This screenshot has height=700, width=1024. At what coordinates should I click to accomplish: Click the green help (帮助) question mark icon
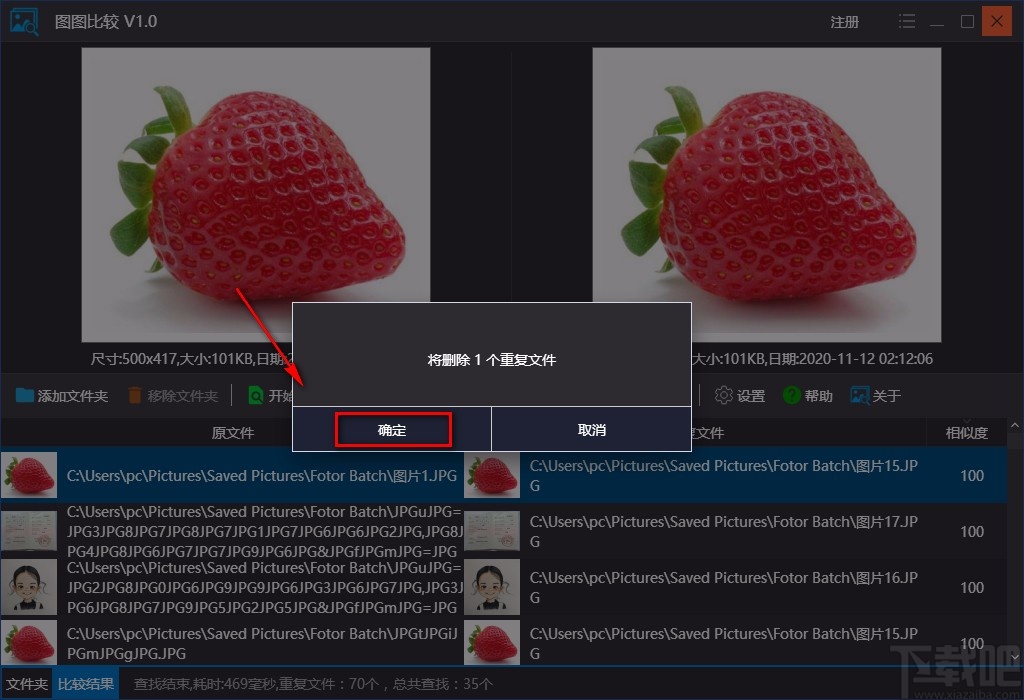tap(789, 395)
